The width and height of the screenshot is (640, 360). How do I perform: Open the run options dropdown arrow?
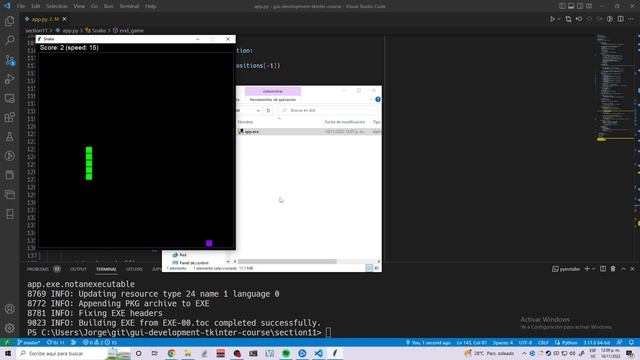pyautogui.click(x=559, y=19)
